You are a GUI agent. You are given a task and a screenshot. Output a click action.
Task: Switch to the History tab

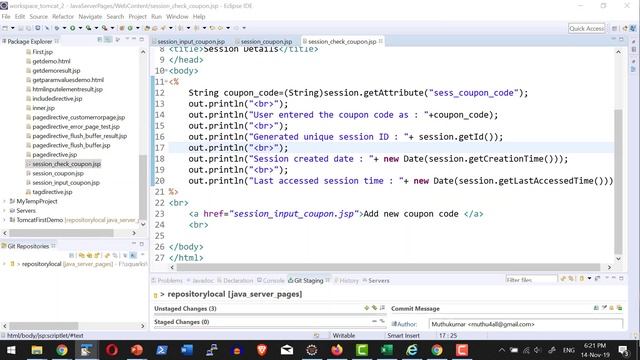pos(347,280)
